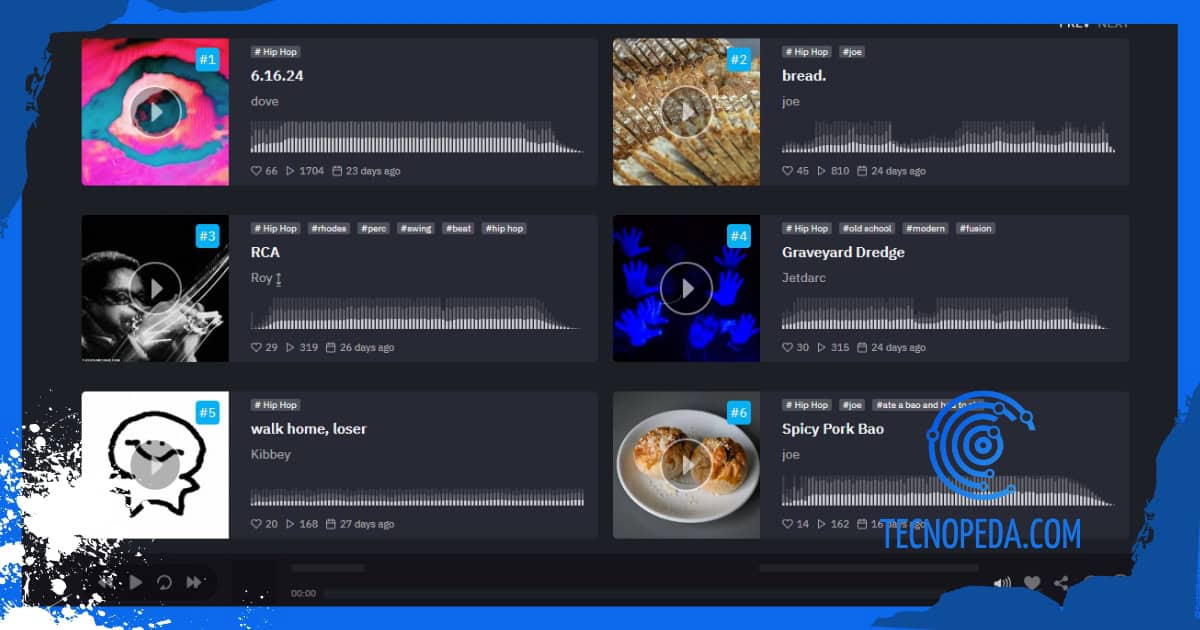The image size is (1200, 630).
Task: Open the #joe tag on bread.
Action: coord(852,52)
